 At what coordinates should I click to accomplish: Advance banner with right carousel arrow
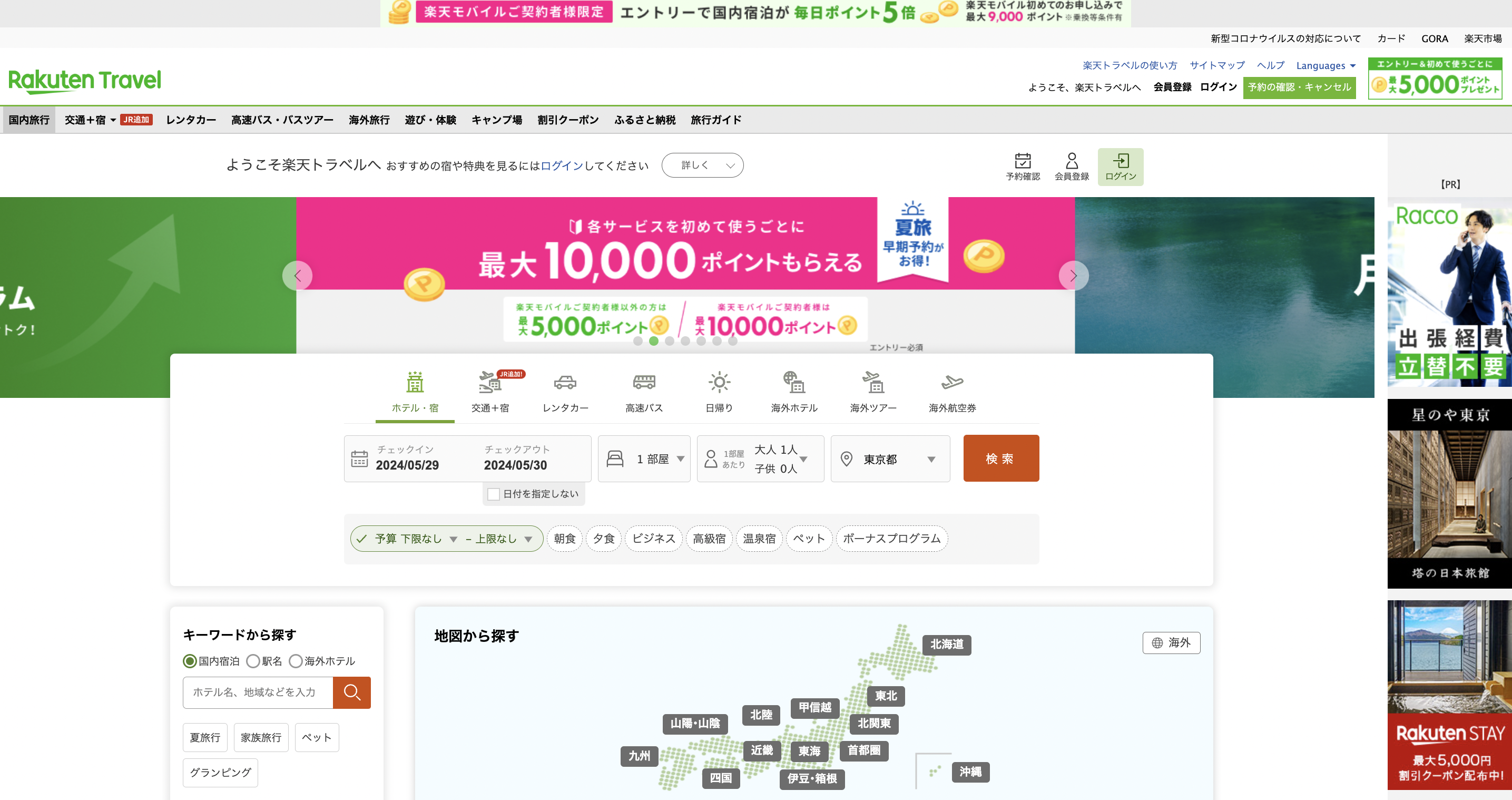(x=1073, y=276)
